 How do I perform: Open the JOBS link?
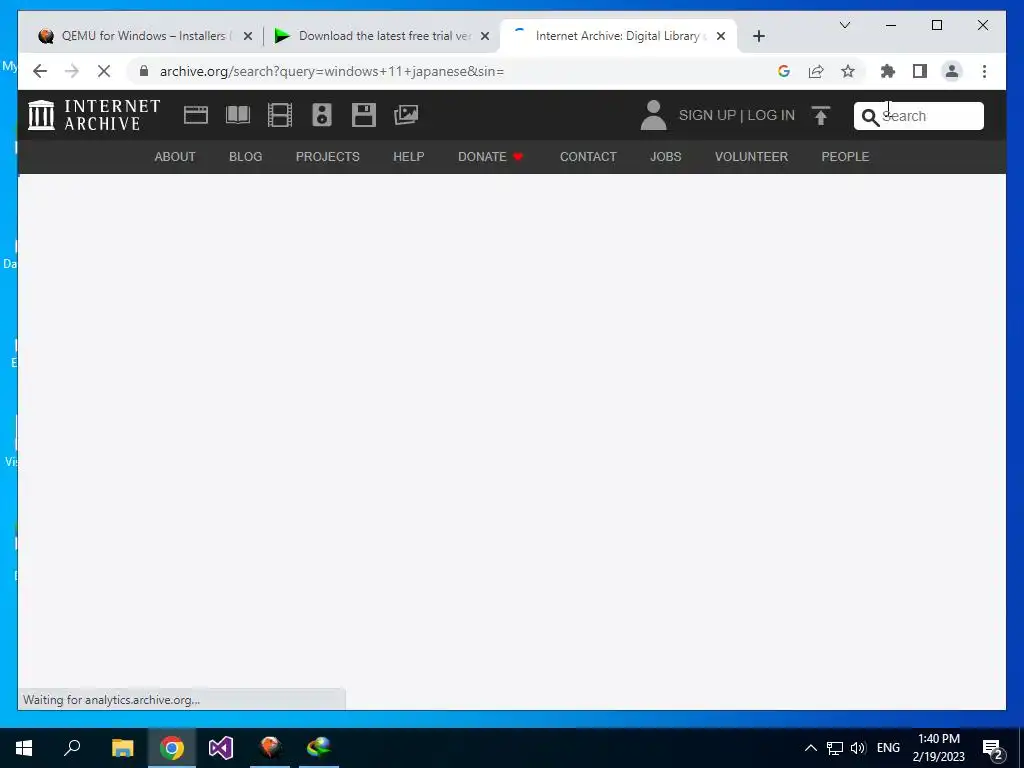point(665,157)
